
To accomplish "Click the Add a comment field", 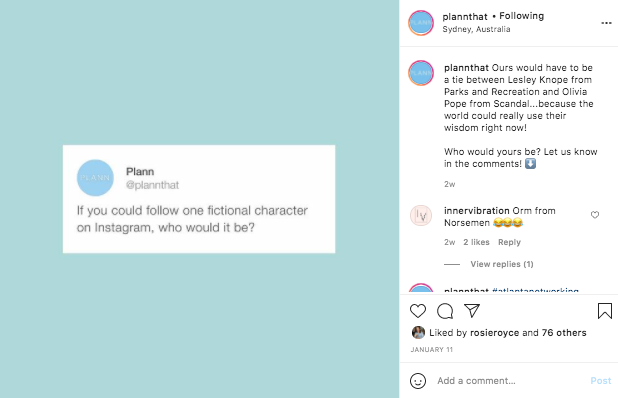I will point(508,381).
